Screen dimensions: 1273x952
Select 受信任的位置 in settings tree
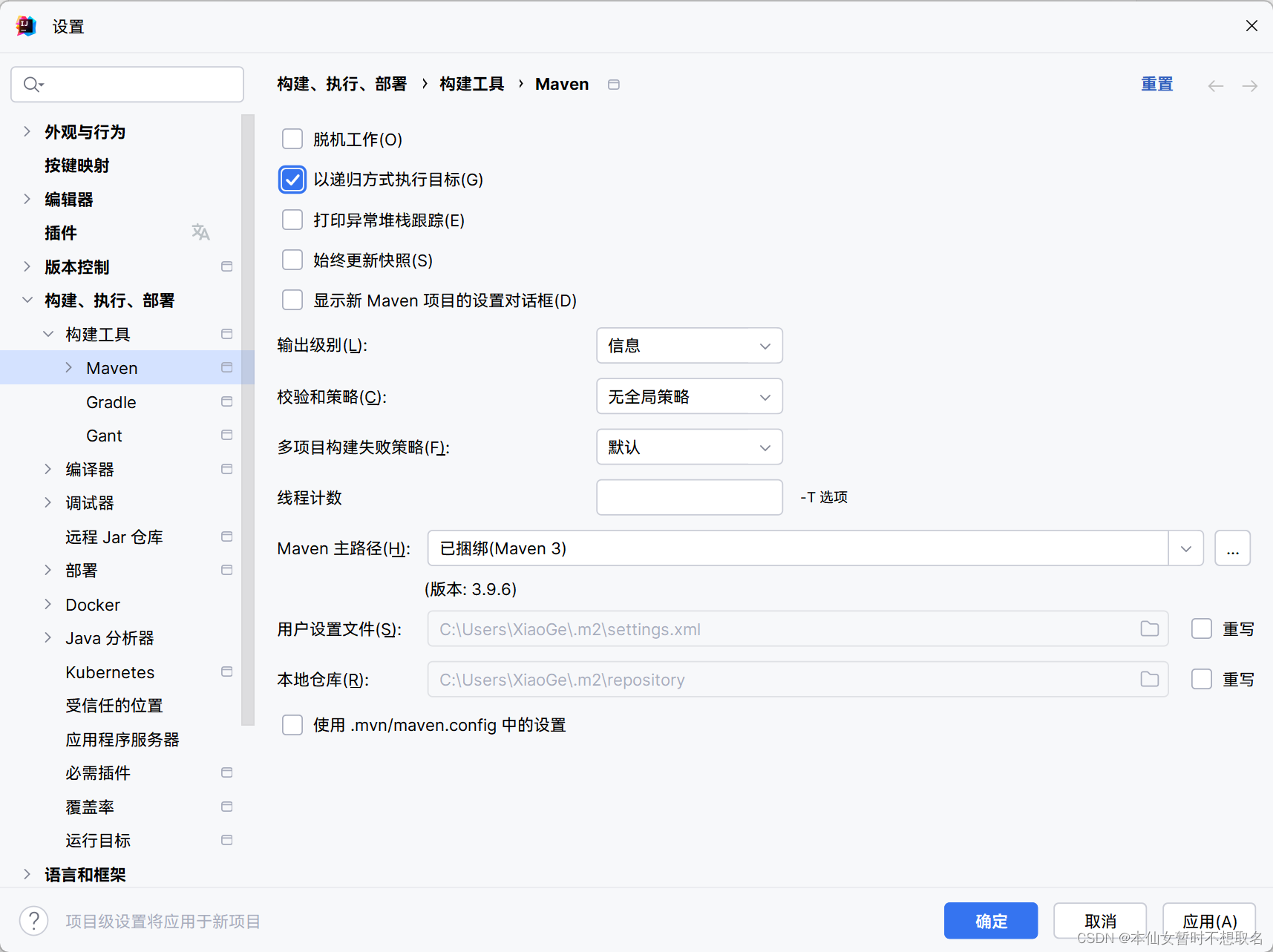(x=114, y=706)
